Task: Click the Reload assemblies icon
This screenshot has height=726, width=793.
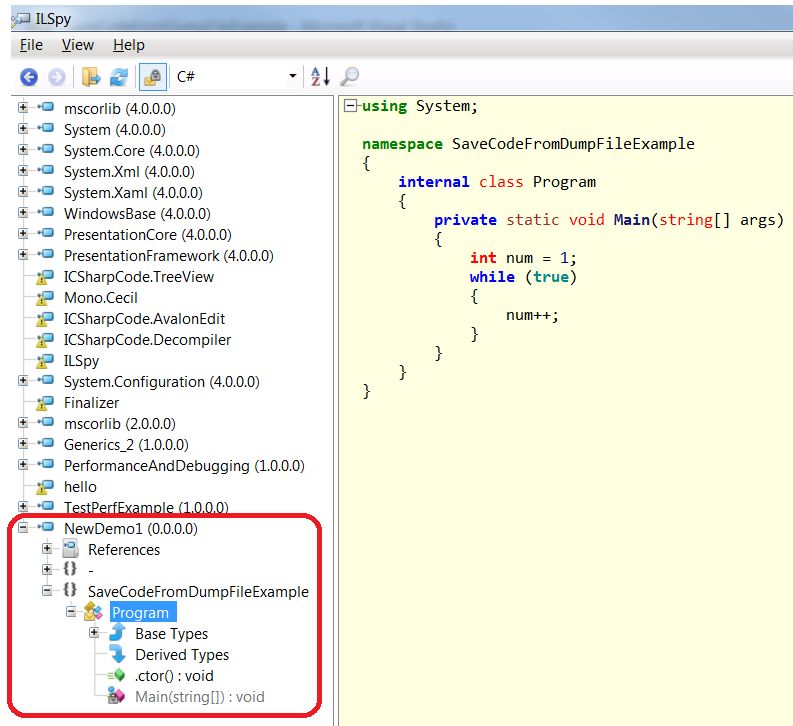Action: (x=119, y=77)
